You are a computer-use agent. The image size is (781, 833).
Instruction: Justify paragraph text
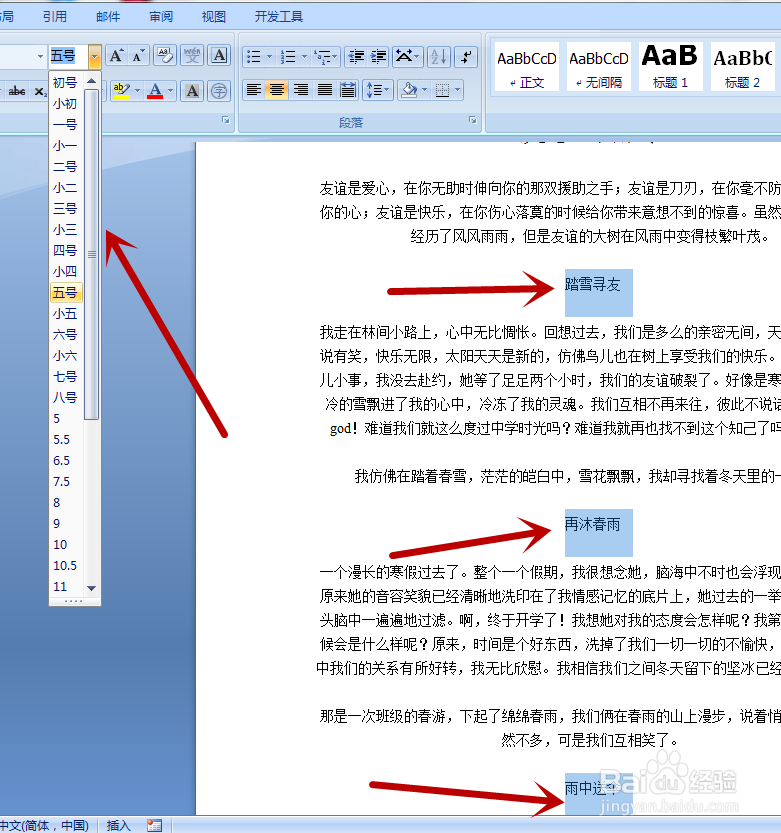click(x=325, y=90)
